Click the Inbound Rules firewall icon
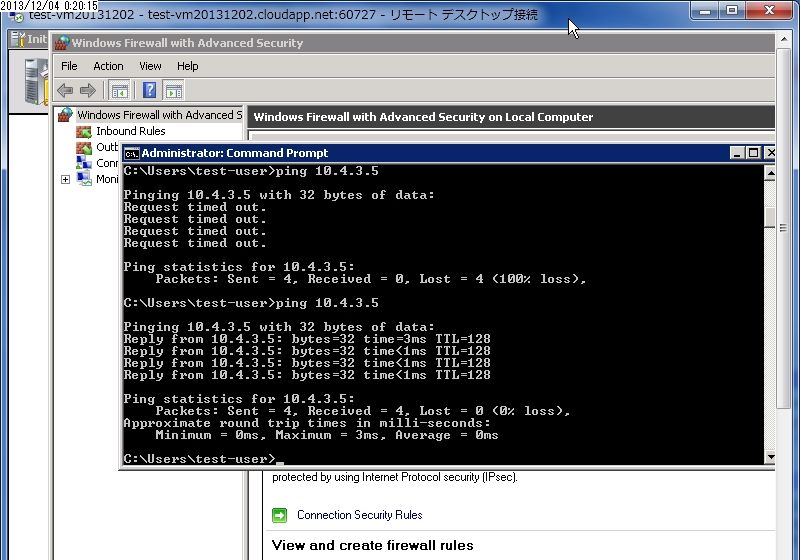The width and height of the screenshot is (800, 560). coord(84,132)
